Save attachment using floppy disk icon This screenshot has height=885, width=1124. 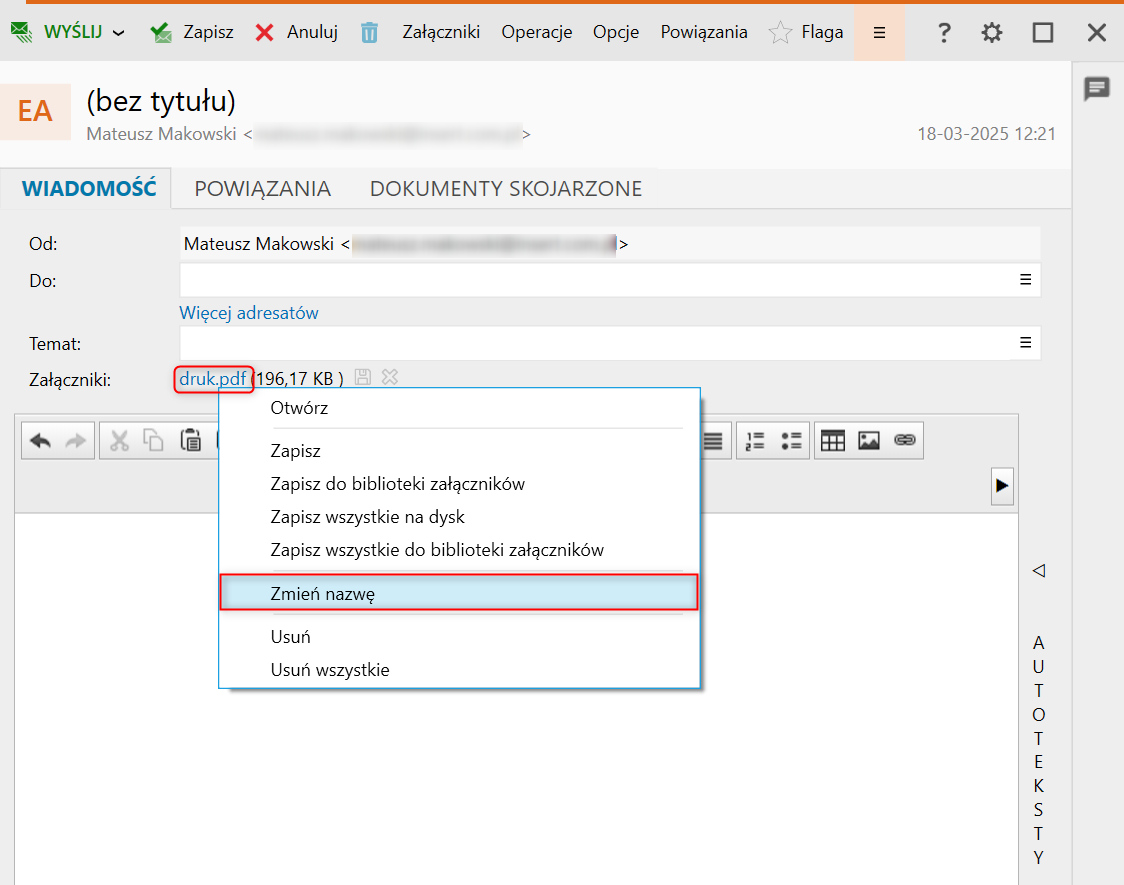pyautogui.click(x=363, y=377)
